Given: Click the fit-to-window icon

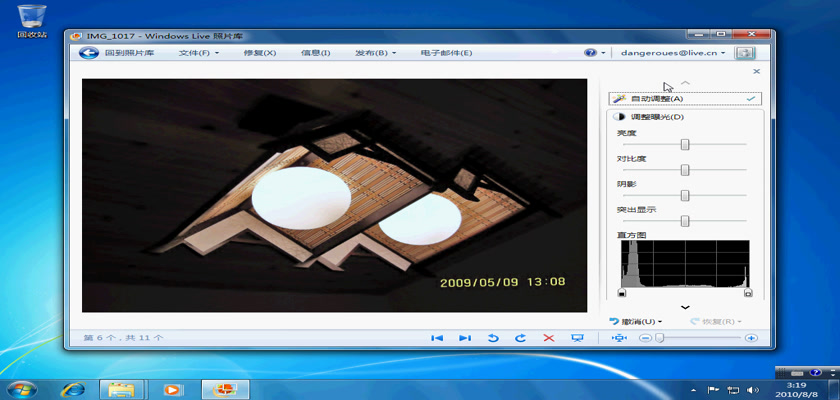Looking at the screenshot, I should pyautogui.click(x=619, y=338).
